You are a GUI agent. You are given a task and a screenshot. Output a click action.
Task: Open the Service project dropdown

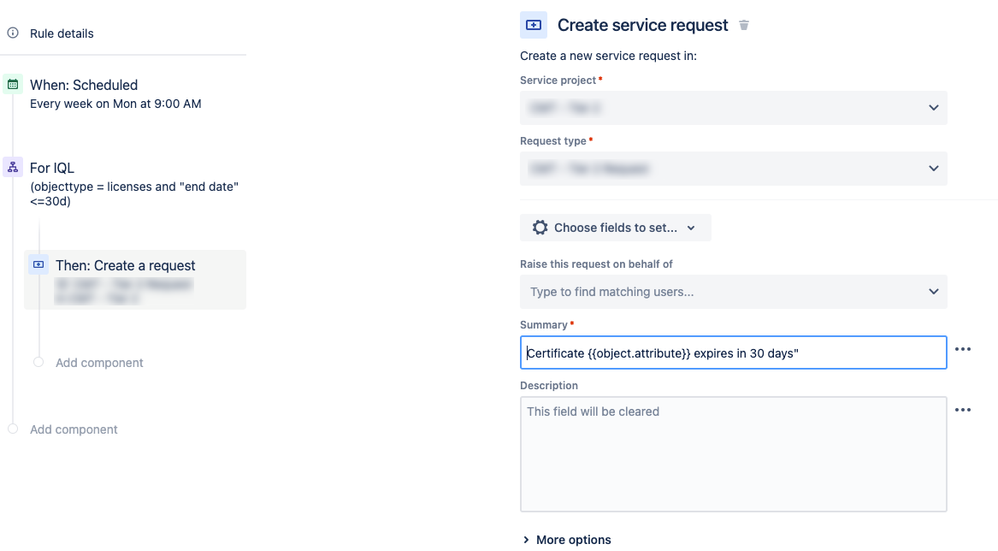pos(733,108)
